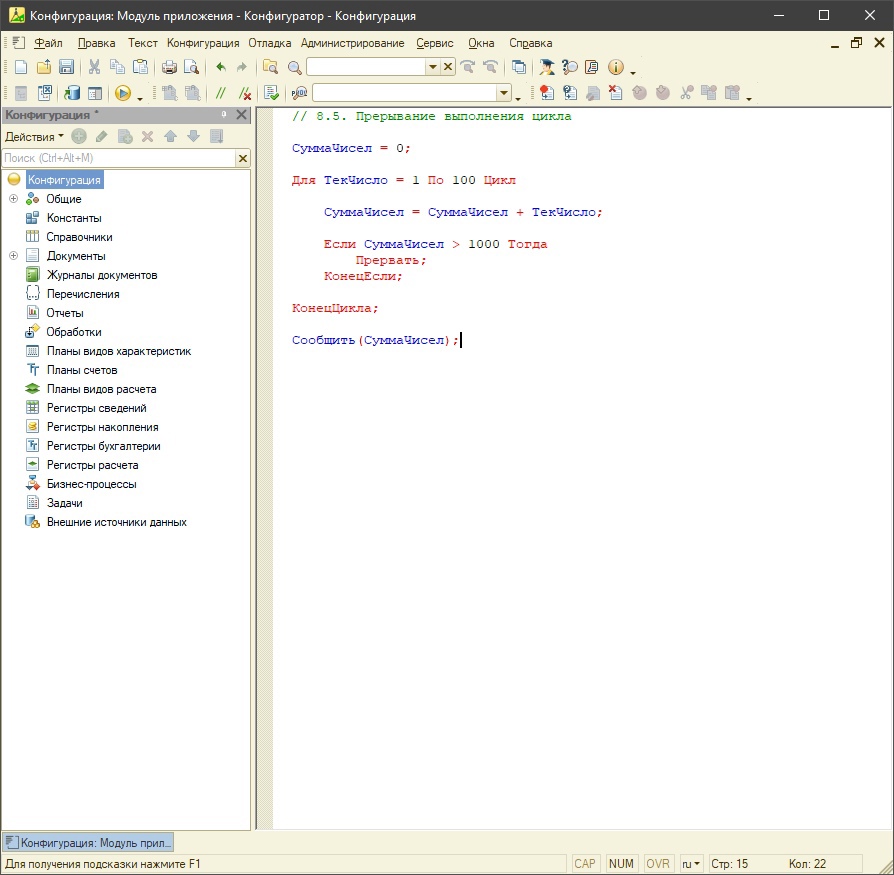This screenshot has width=894, height=875.
Task: Select the Конфигурация root node
Action: click(x=64, y=180)
